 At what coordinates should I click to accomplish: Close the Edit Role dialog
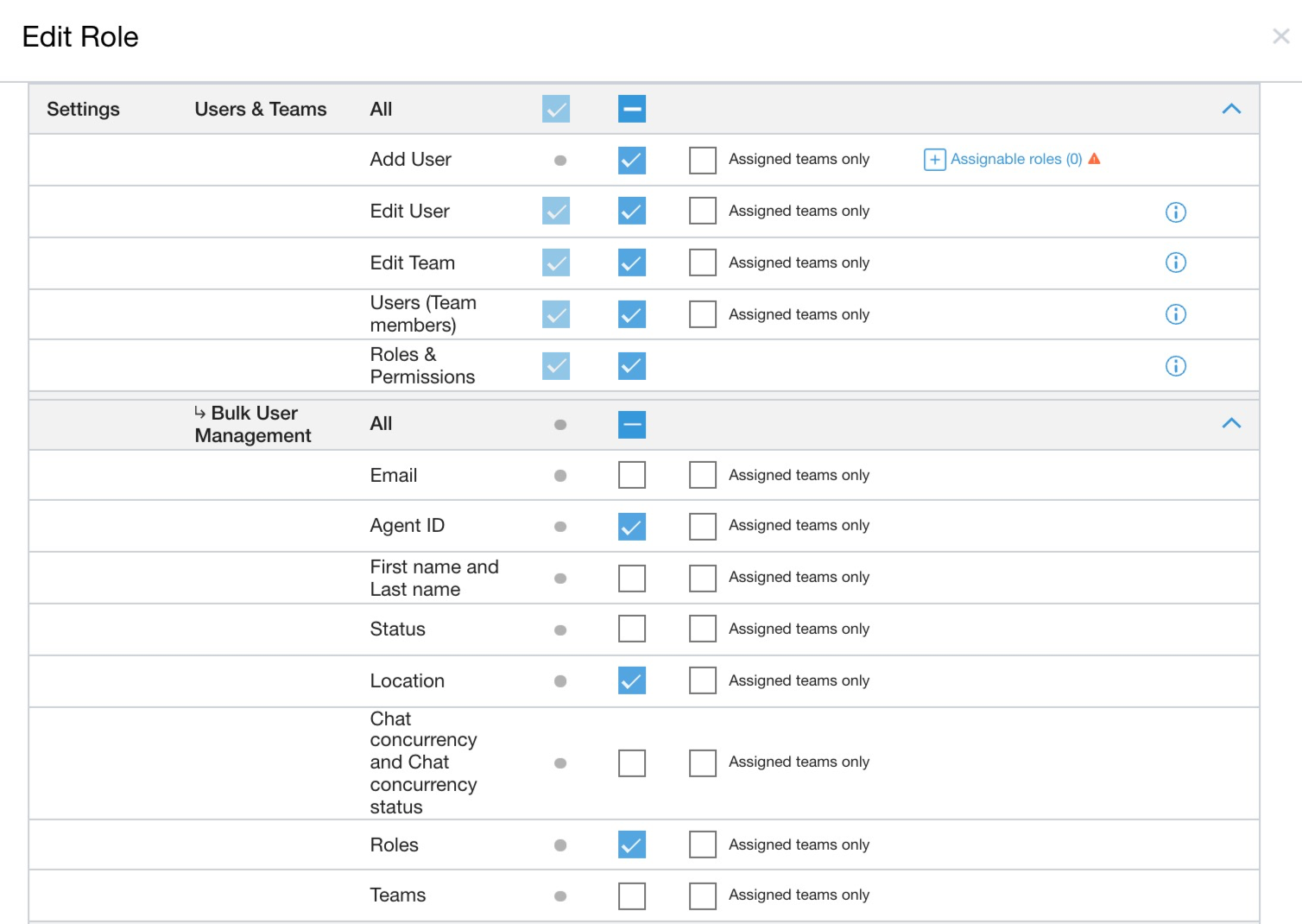(1281, 36)
